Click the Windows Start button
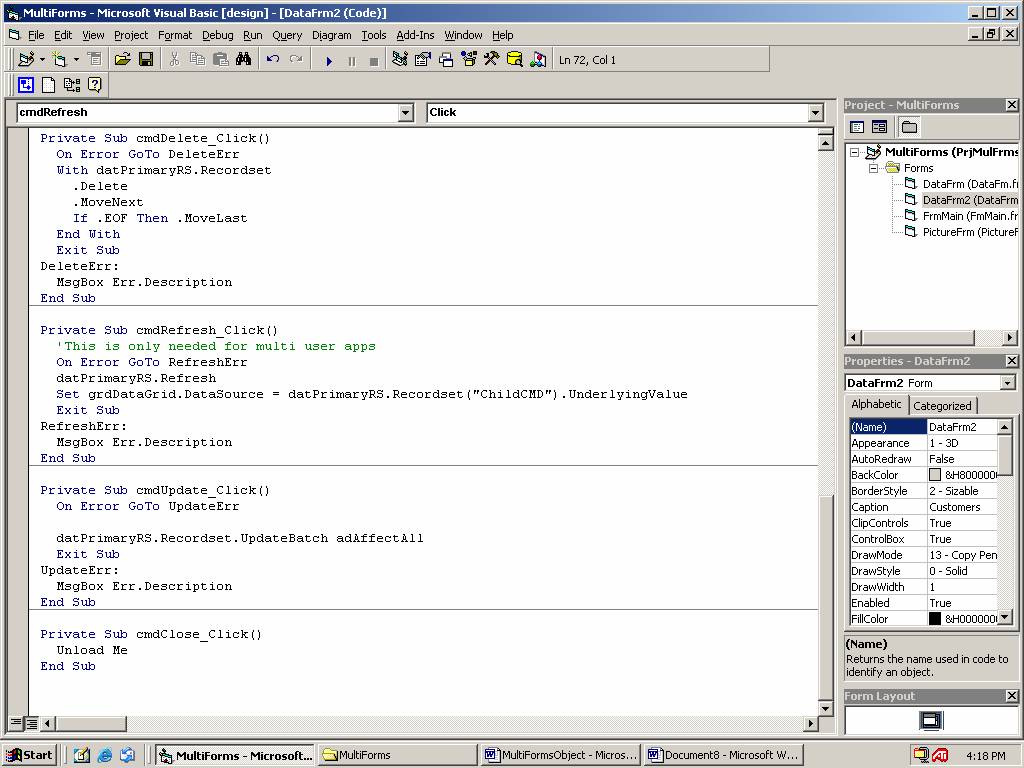The image size is (1024, 768). click(28, 755)
